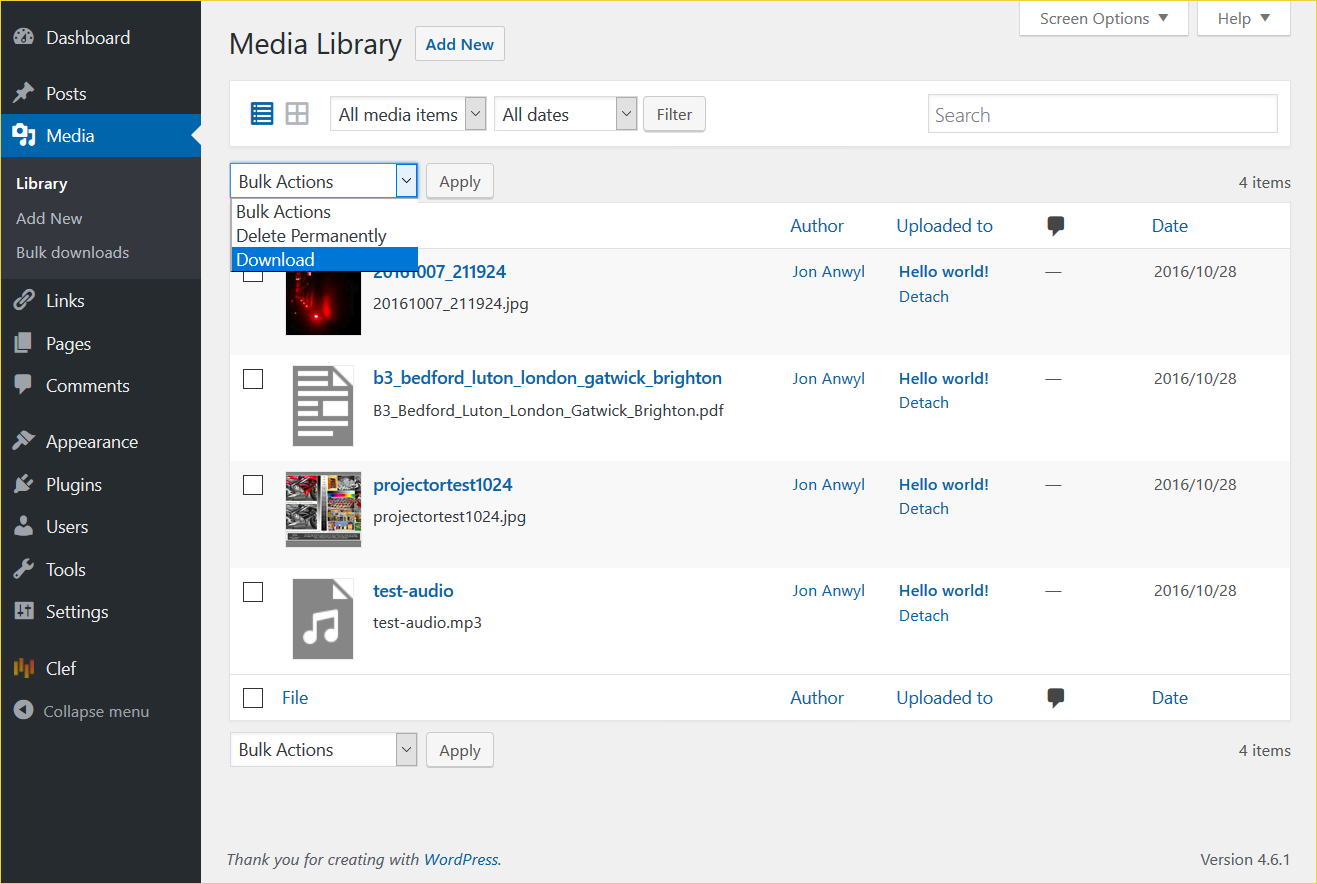Switch to list view icon
1317x884 pixels.
[x=262, y=114]
